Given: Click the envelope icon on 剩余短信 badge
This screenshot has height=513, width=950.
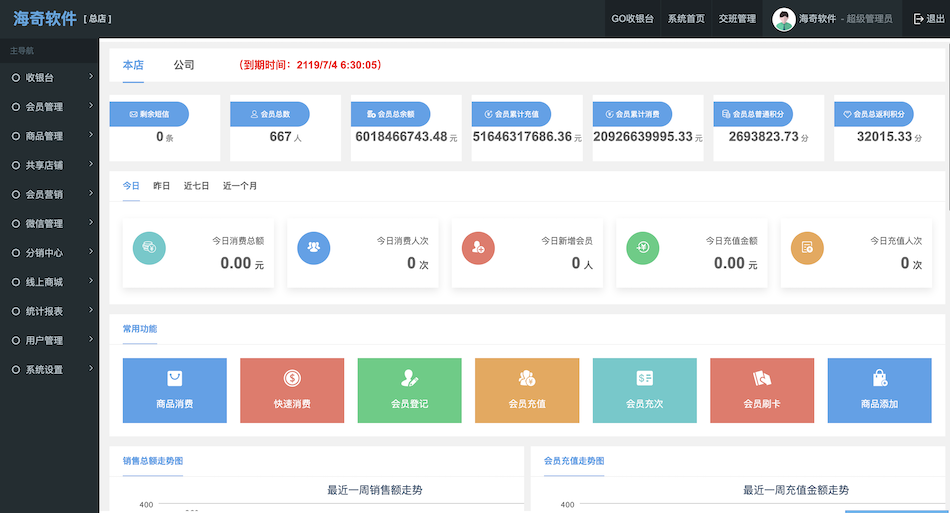Looking at the screenshot, I should [x=133, y=114].
